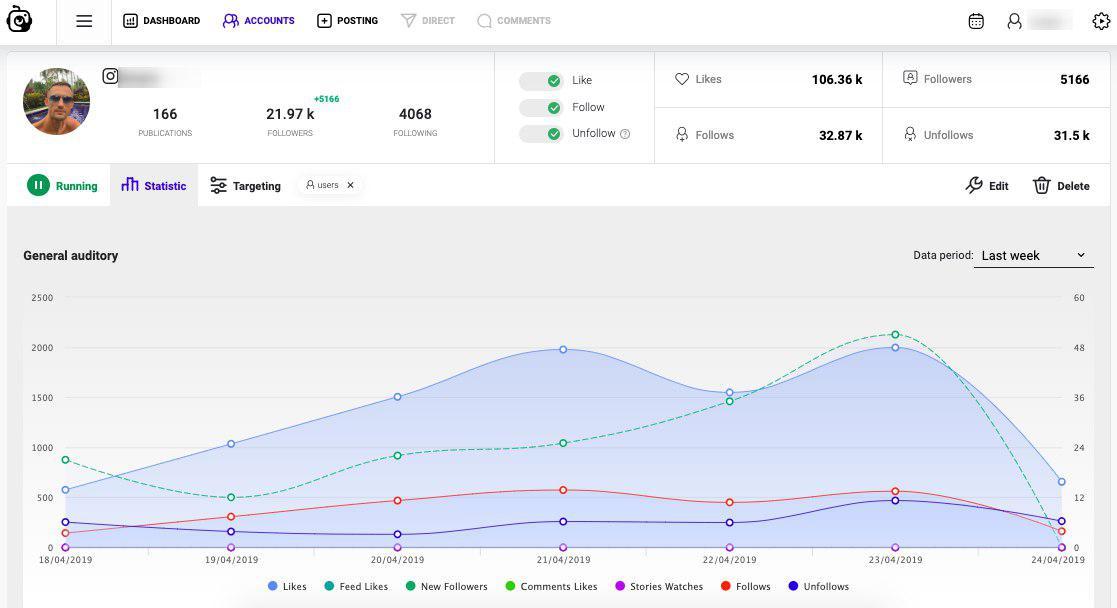Click the user profile icon
The height and width of the screenshot is (608, 1117).
(x=1014, y=21)
